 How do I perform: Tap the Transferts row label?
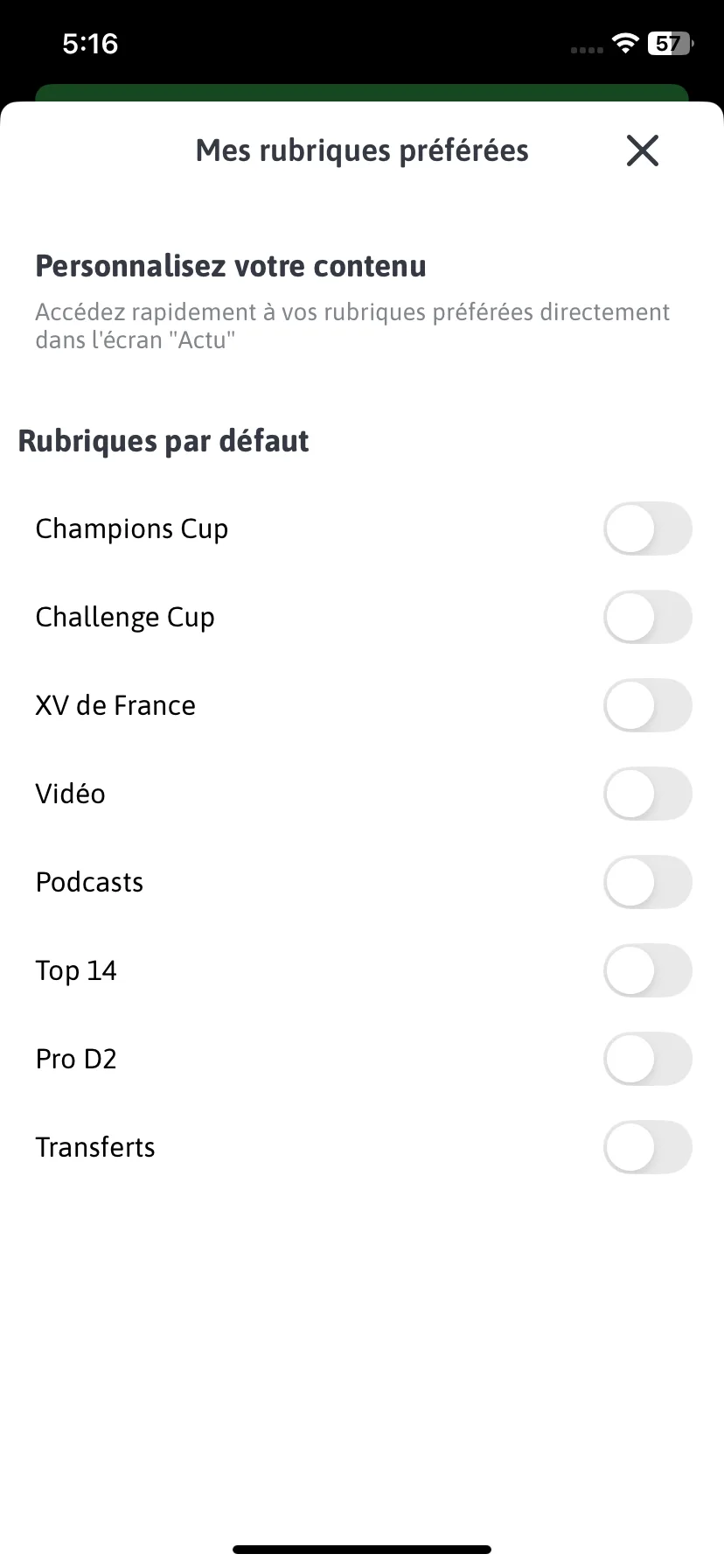[95, 1147]
